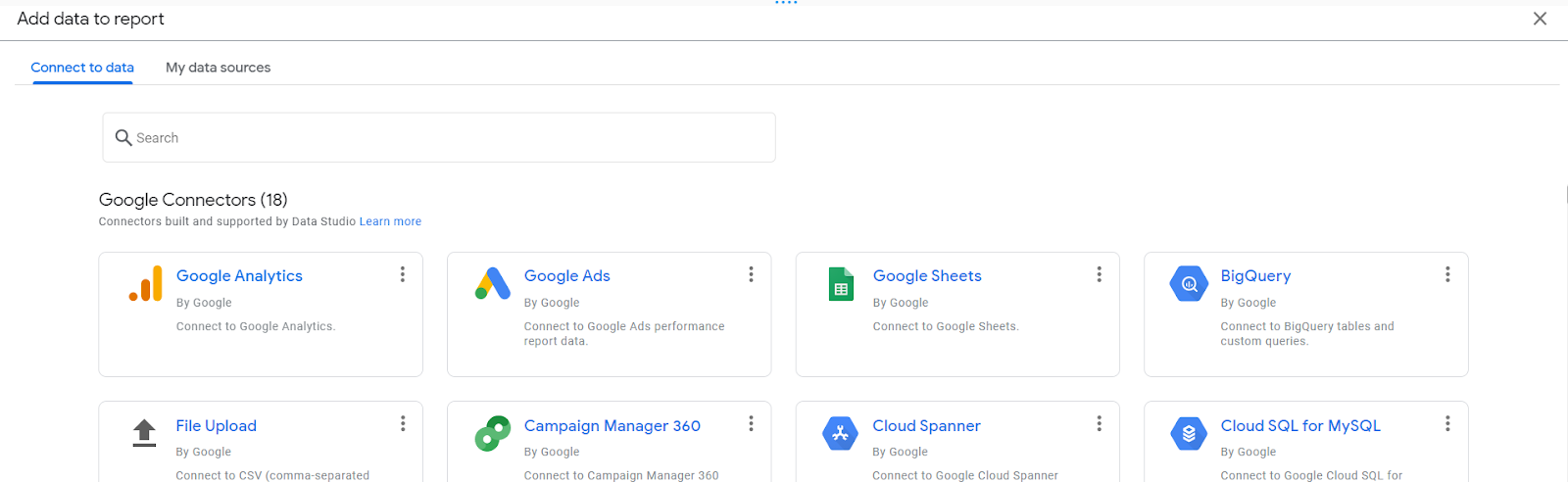
Task: Click the Cloud Spanner icon
Action: pyautogui.click(x=840, y=433)
